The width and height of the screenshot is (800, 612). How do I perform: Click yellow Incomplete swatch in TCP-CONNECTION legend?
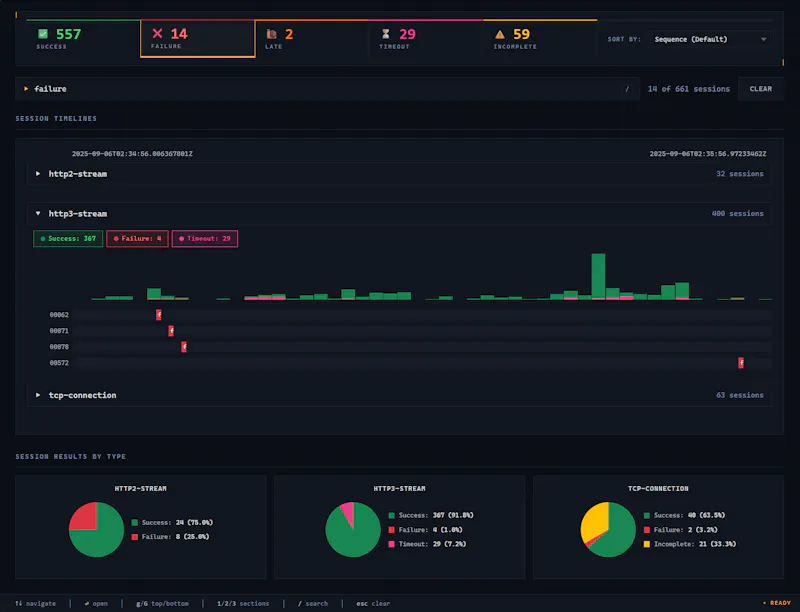(646, 544)
